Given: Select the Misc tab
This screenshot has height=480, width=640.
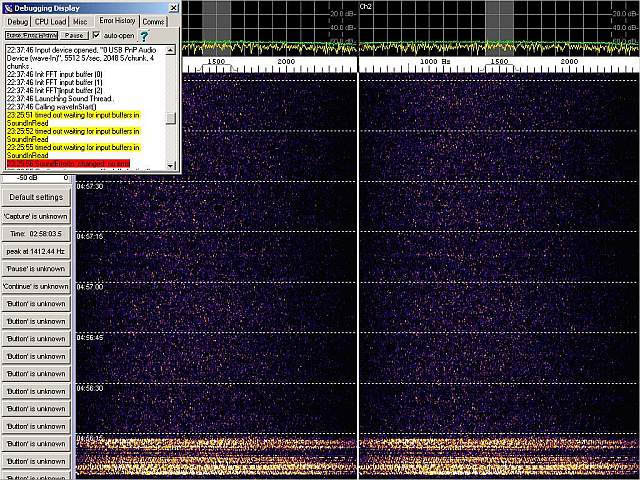Looking at the screenshot, I should click(80, 21).
